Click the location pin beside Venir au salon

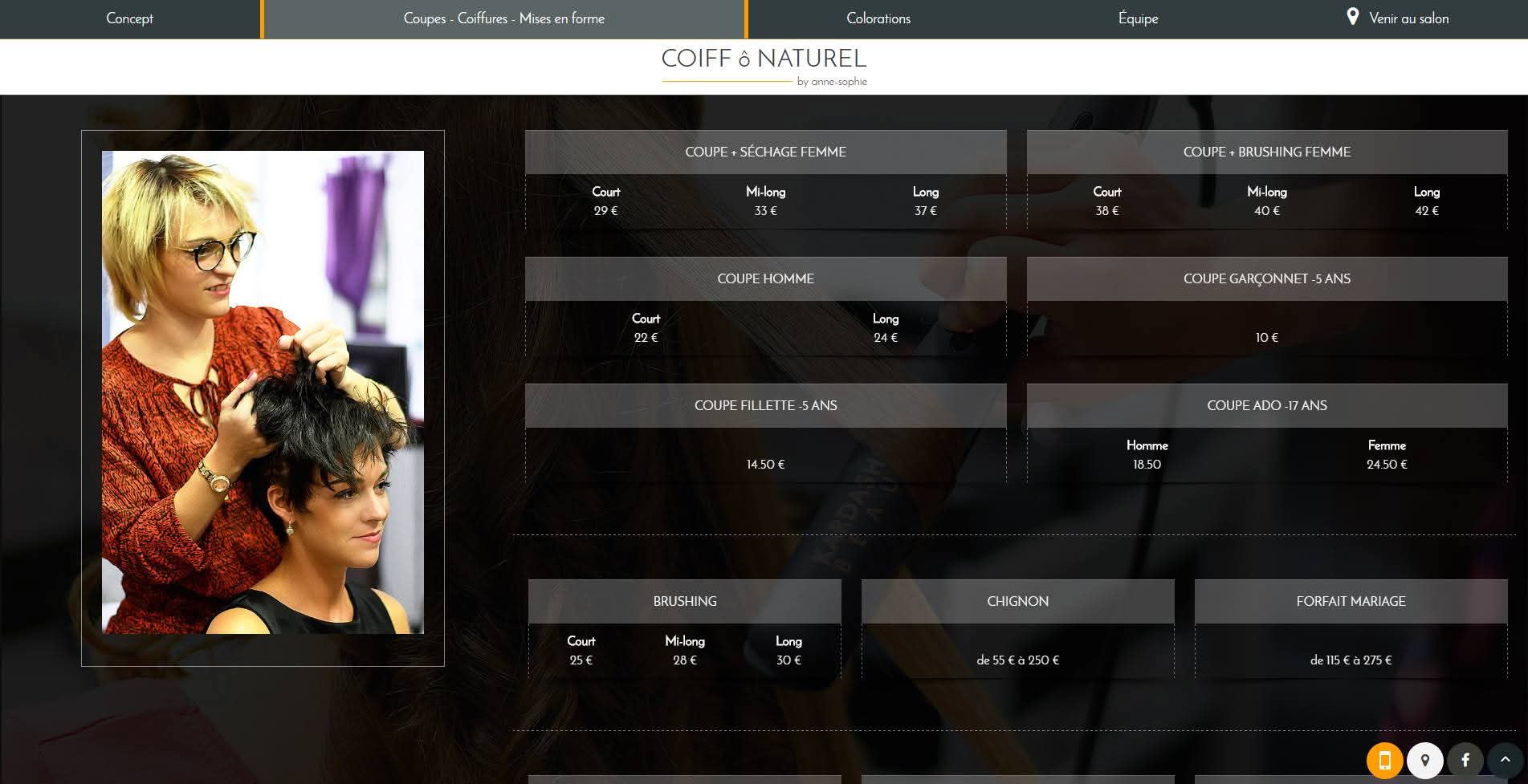pos(1353,17)
